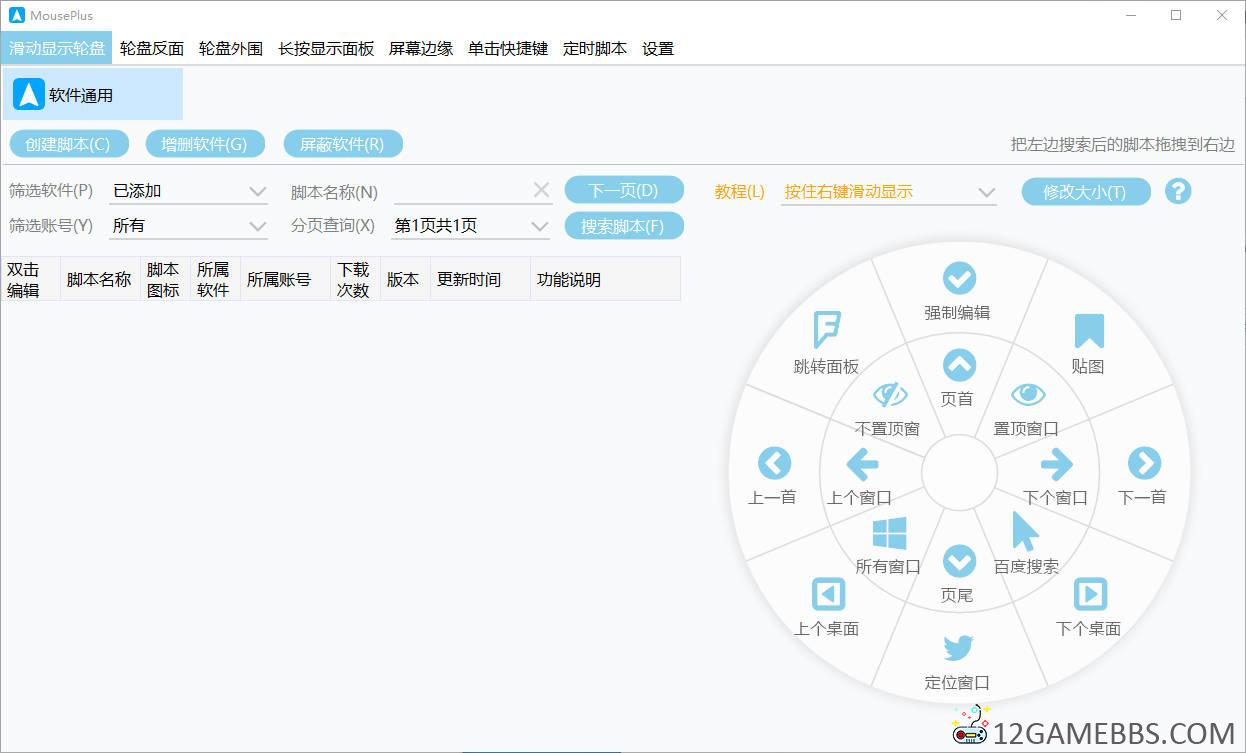The image size is (1246, 753).
Task: Click the 百度搜索 cursor icon
Action: [x=1025, y=532]
